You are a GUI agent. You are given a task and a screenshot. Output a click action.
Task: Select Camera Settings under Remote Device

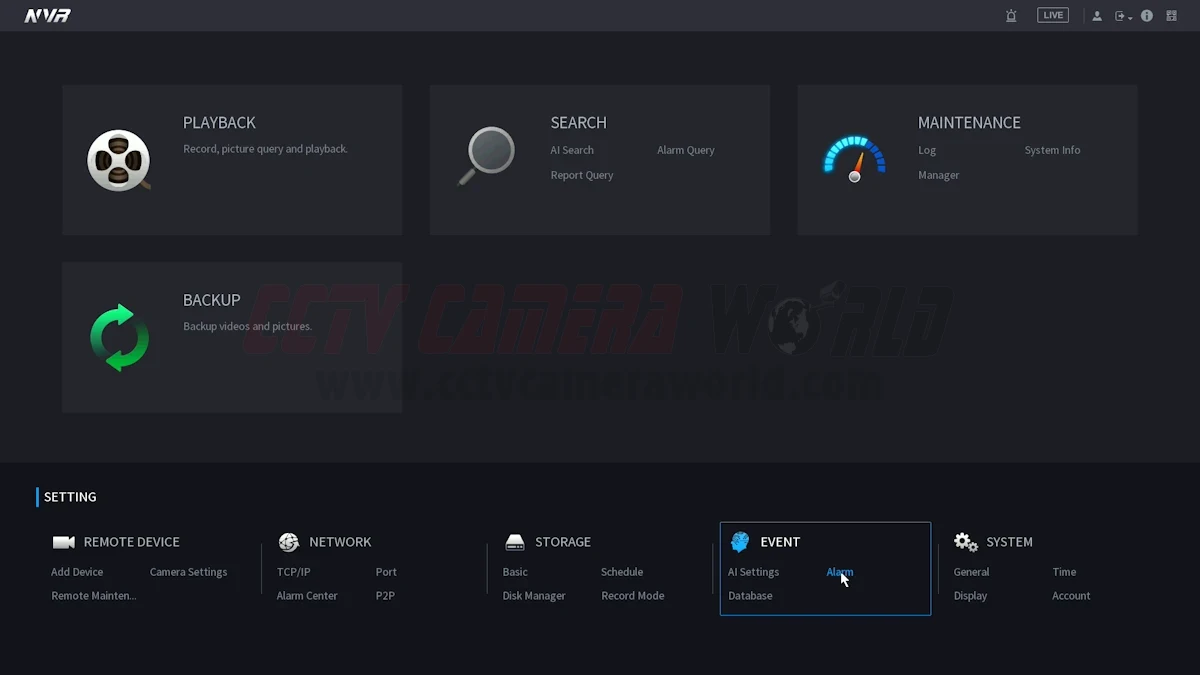pyautogui.click(x=188, y=572)
